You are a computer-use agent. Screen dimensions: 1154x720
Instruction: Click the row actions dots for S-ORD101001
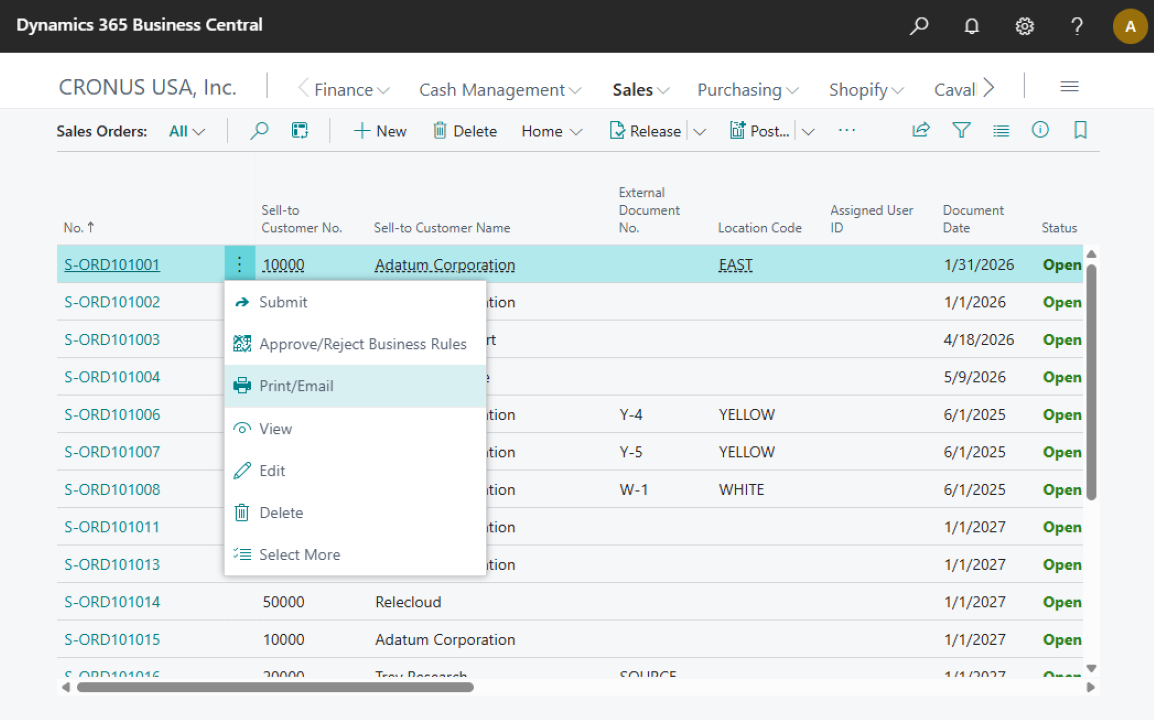pyautogui.click(x=239, y=264)
